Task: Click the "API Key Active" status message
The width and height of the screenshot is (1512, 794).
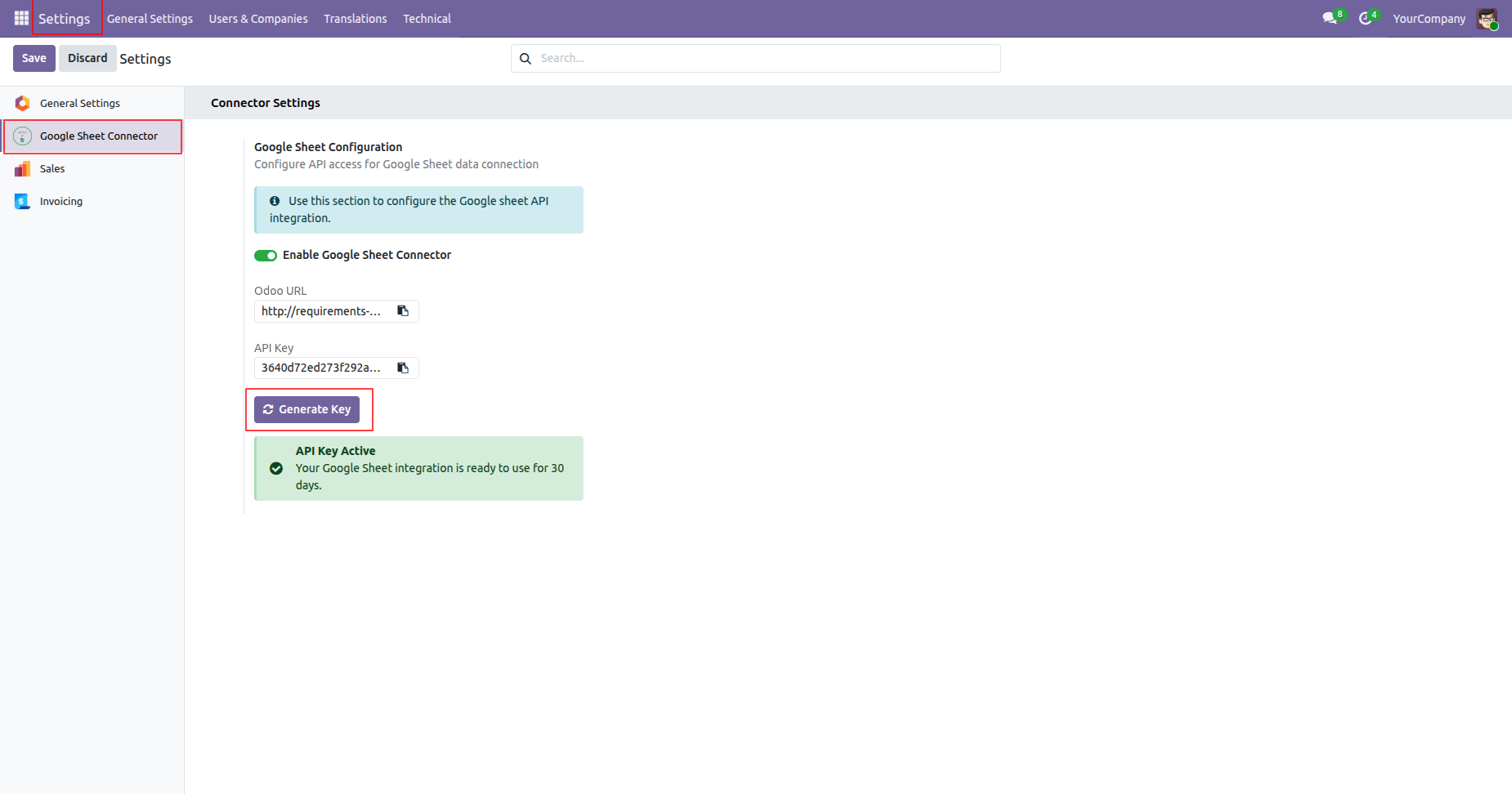Action: click(x=418, y=468)
